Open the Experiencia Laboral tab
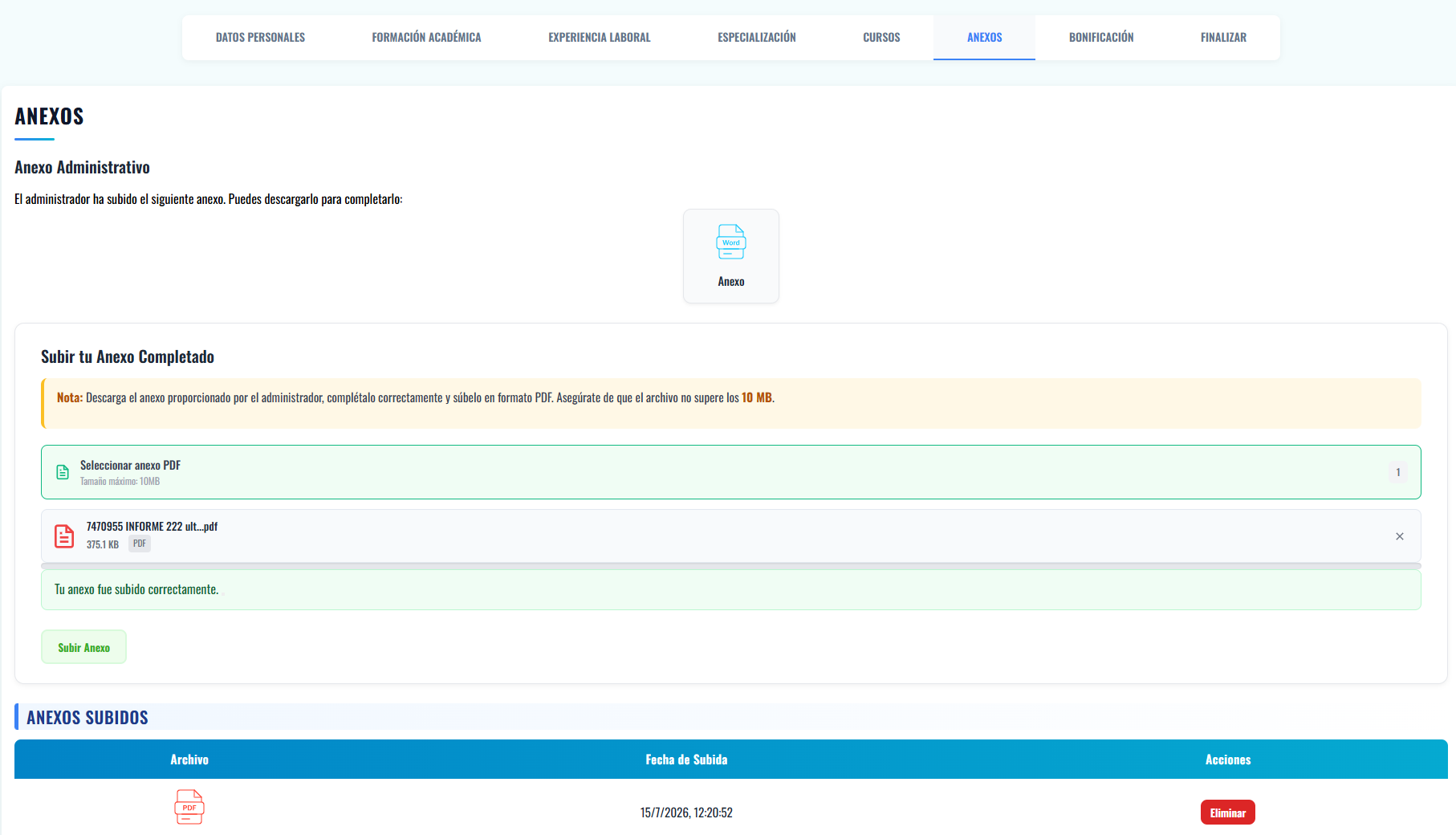 pyautogui.click(x=600, y=38)
